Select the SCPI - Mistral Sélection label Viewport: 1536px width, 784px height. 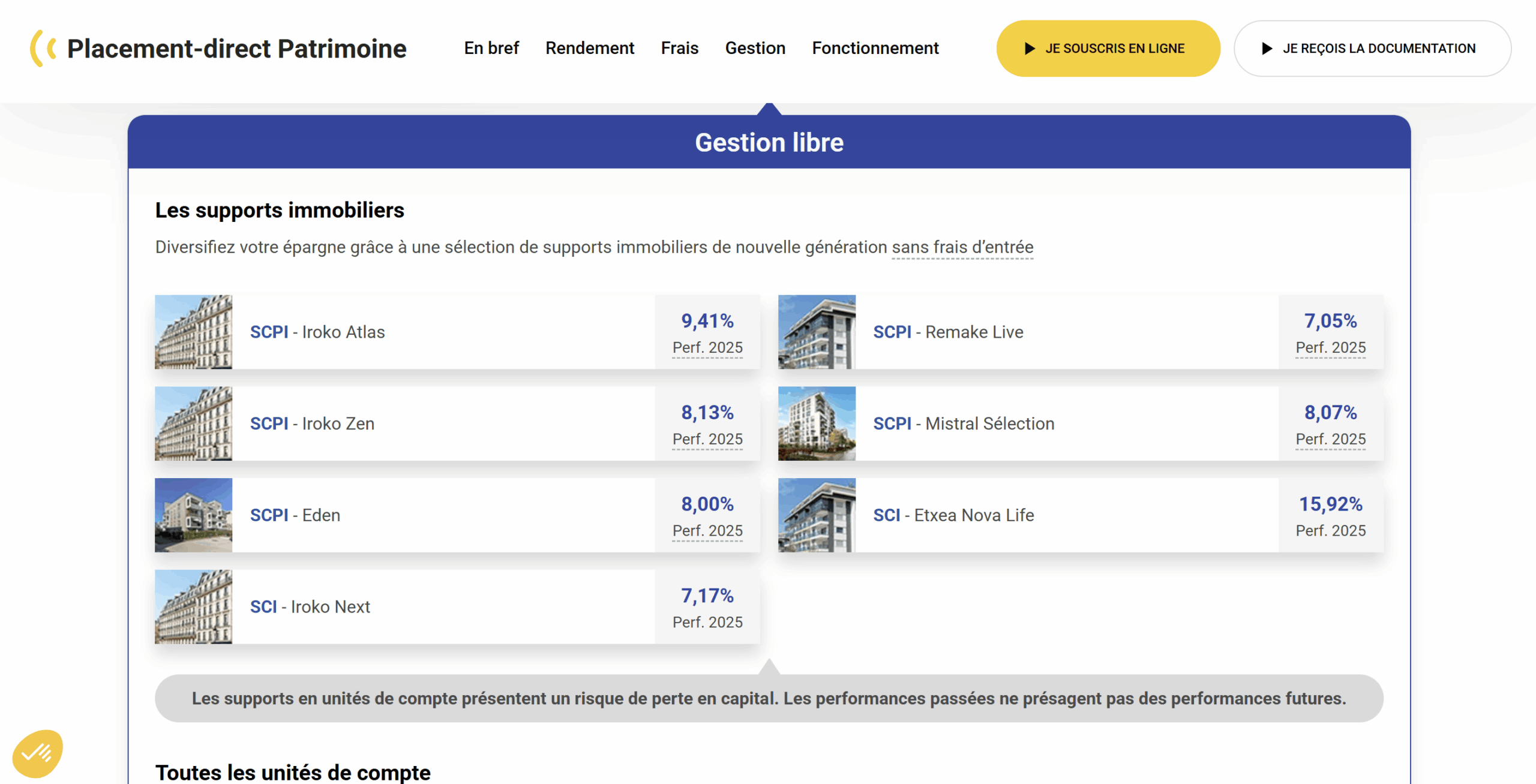(964, 423)
